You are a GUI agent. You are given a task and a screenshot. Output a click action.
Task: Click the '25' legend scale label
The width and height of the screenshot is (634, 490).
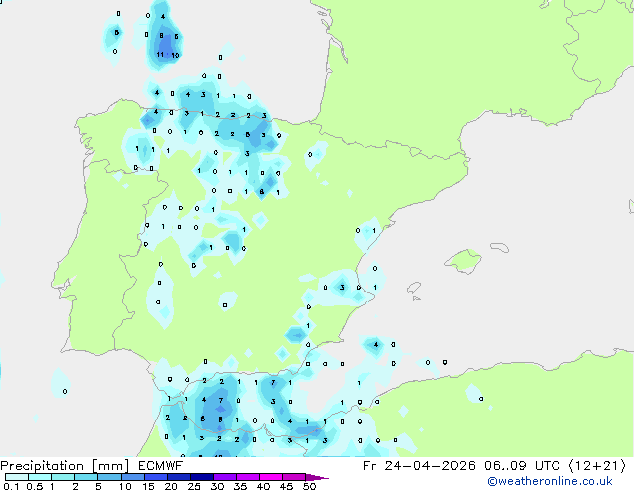click(194, 486)
